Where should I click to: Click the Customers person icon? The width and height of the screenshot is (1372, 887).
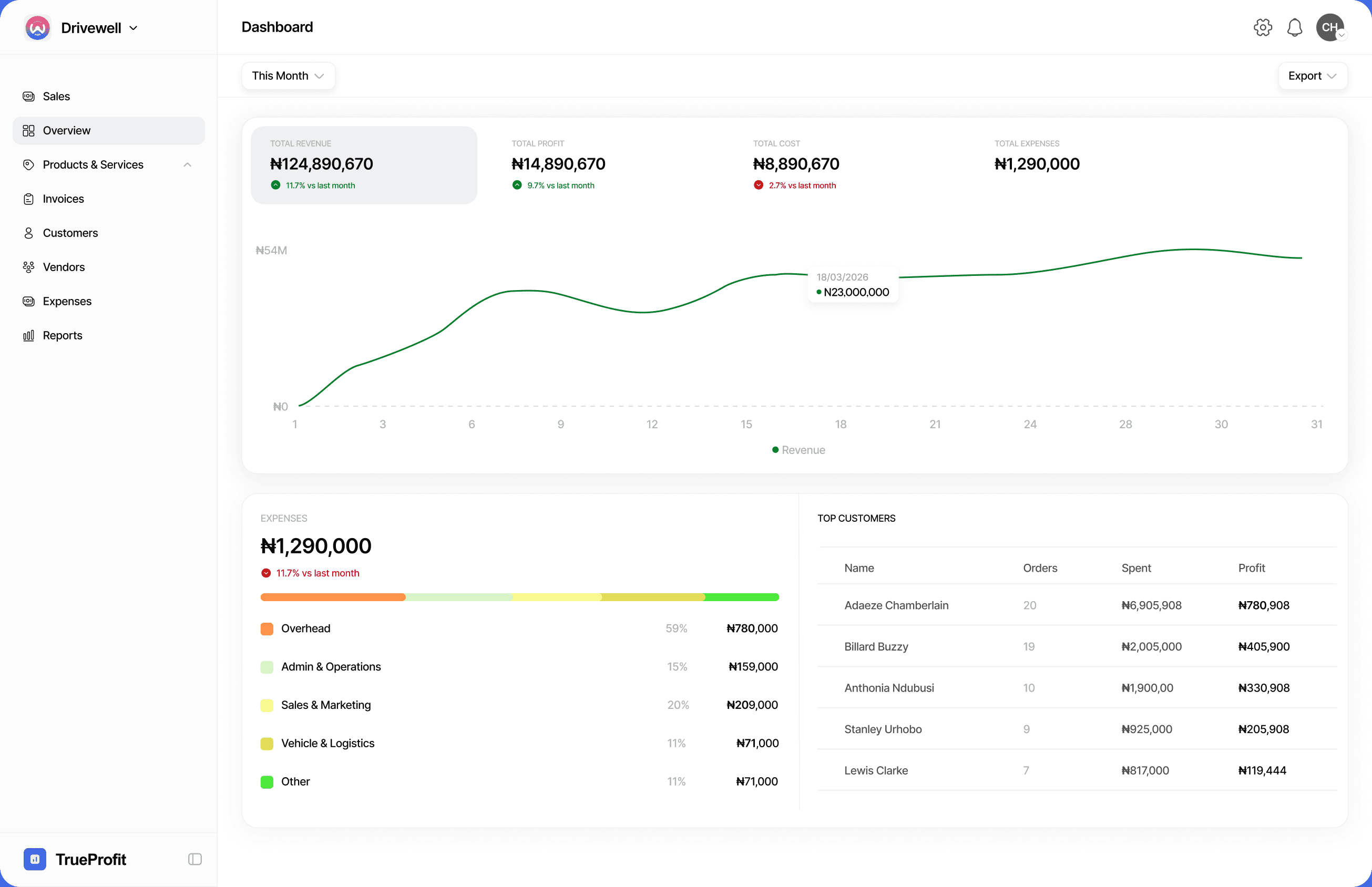click(x=28, y=233)
